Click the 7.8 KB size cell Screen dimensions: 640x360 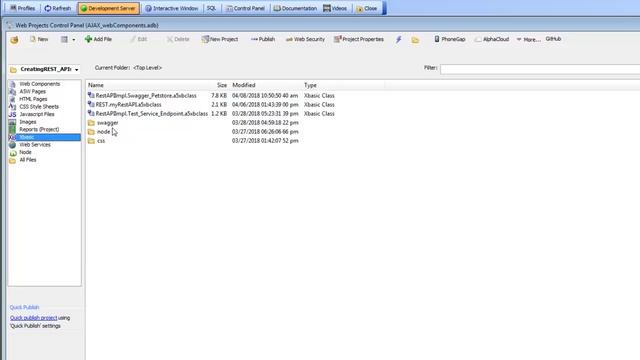click(219, 96)
